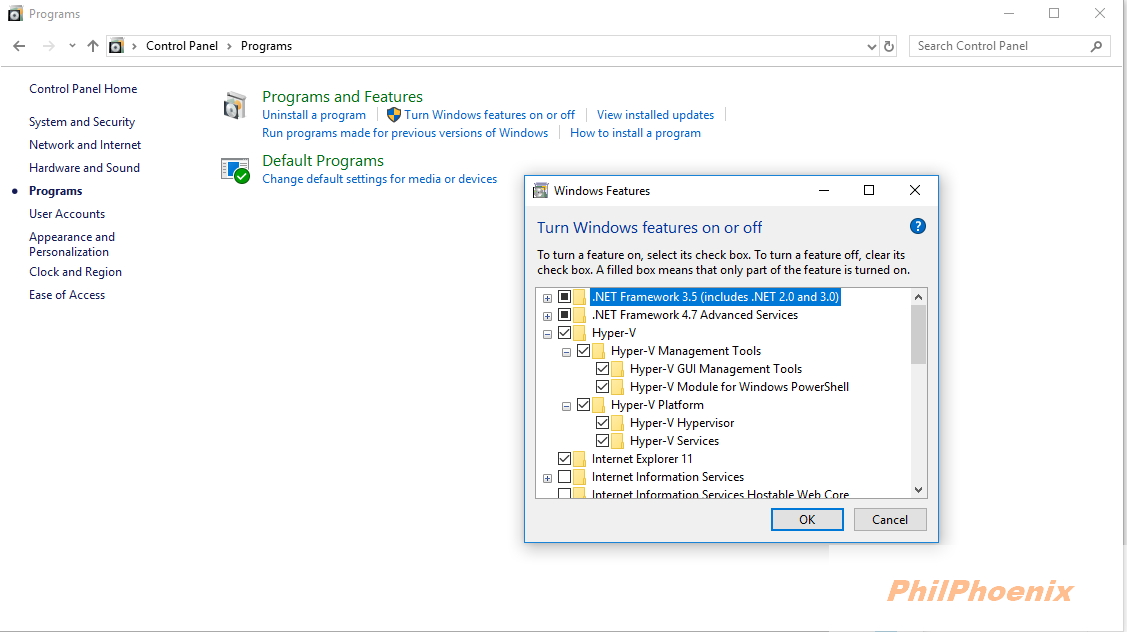This screenshot has height=632, width=1127.
Task: Go back with the back arrow
Action: 19,46
